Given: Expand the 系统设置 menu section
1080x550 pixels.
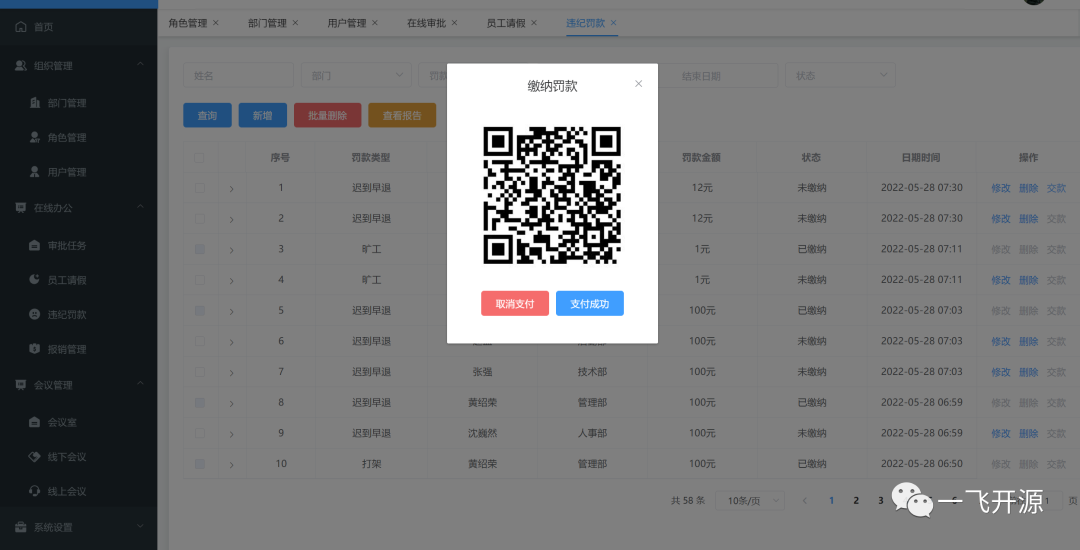Looking at the screenshot, I should [x=141, y=527].
